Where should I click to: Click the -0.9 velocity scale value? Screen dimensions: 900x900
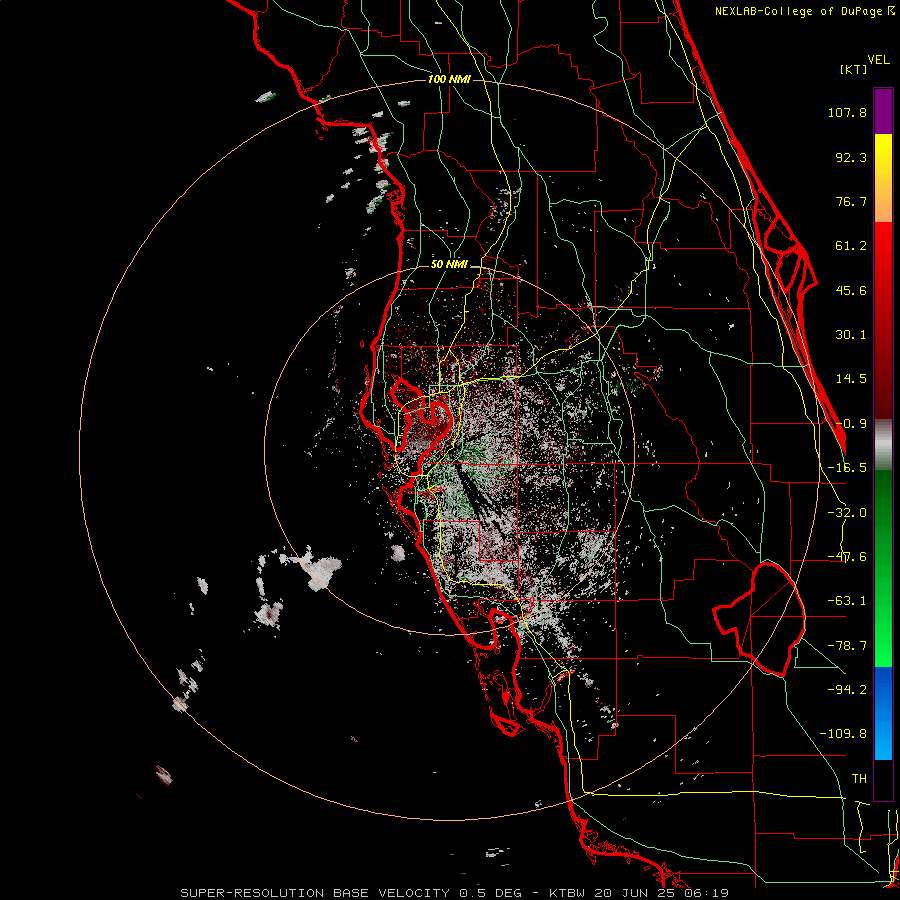tap(851, 424)
